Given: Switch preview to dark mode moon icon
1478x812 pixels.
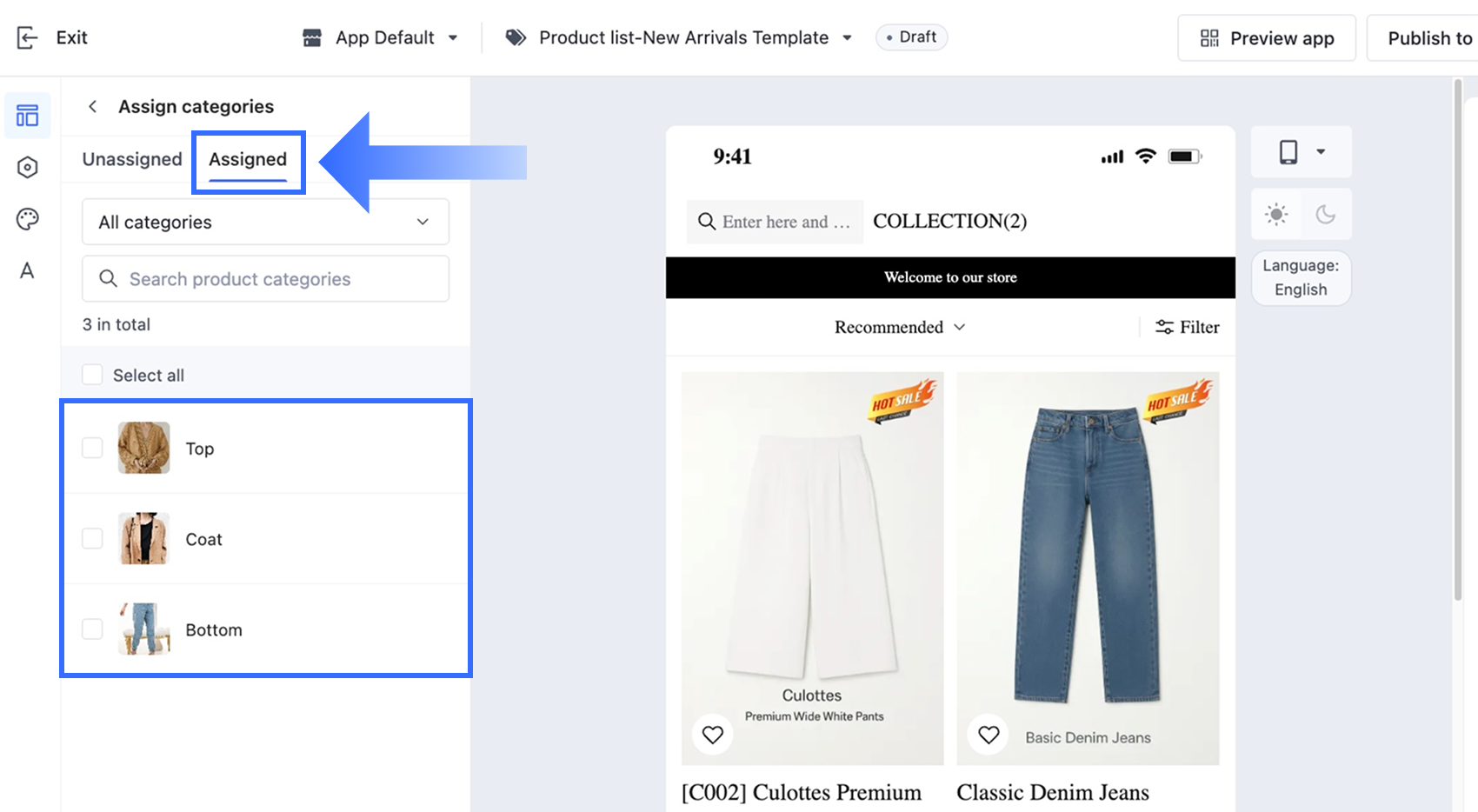Looking at the screenshot, I should tap(1326, 214).
